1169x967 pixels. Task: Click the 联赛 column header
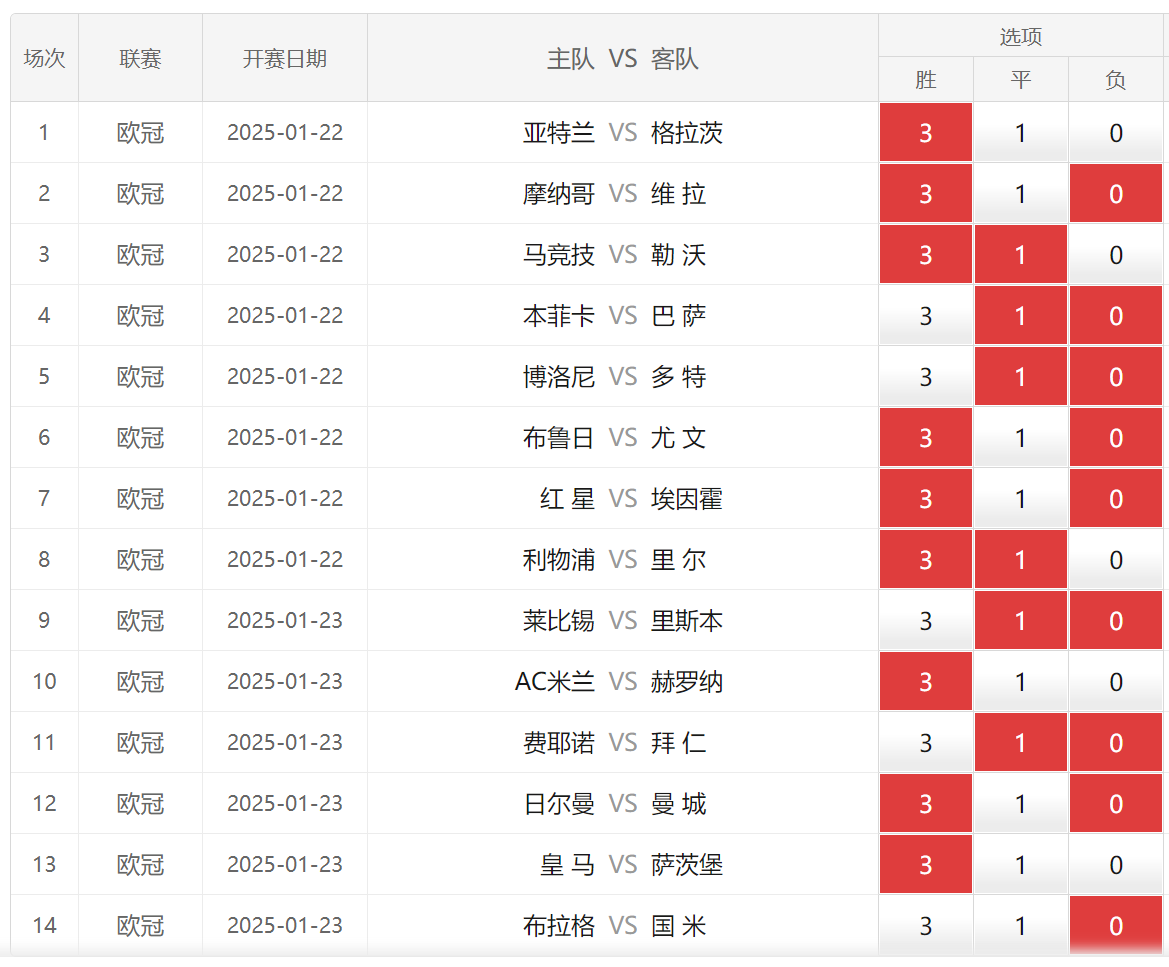pyautogui.click(x=140, y=58)
